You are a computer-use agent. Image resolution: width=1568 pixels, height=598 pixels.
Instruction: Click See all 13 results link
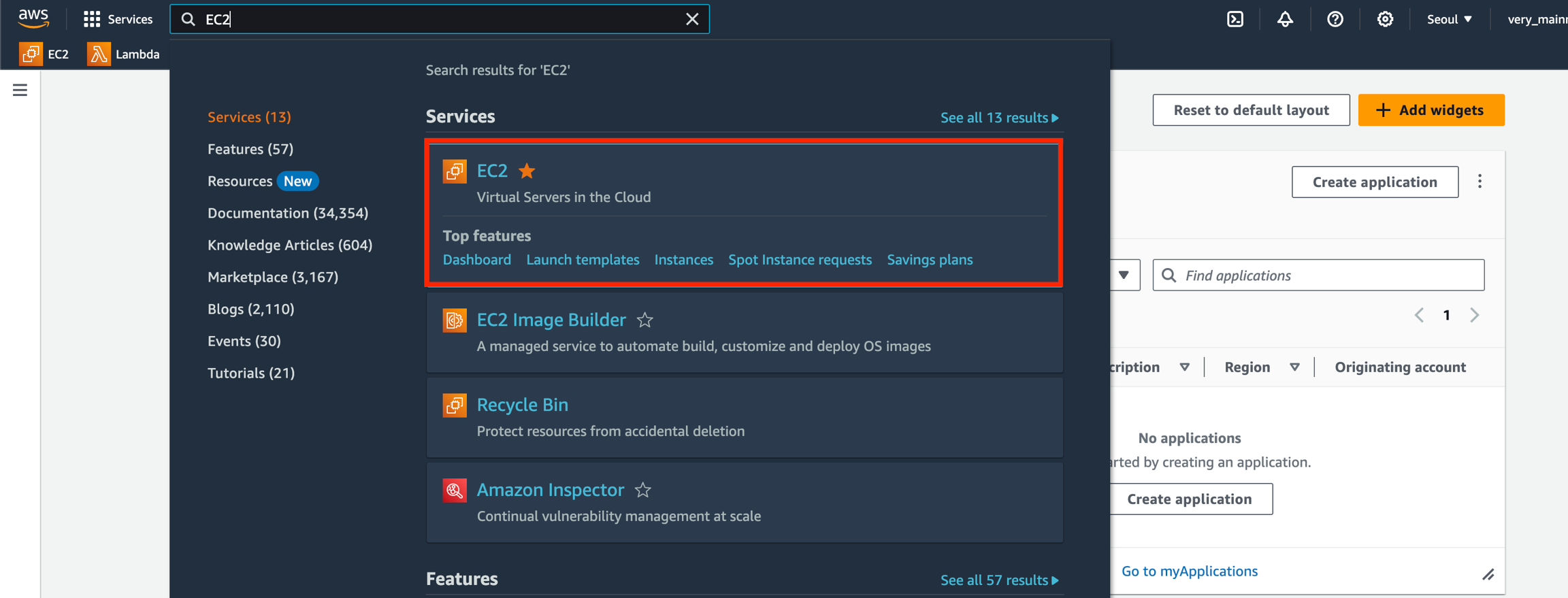click(x=999, y=118)
